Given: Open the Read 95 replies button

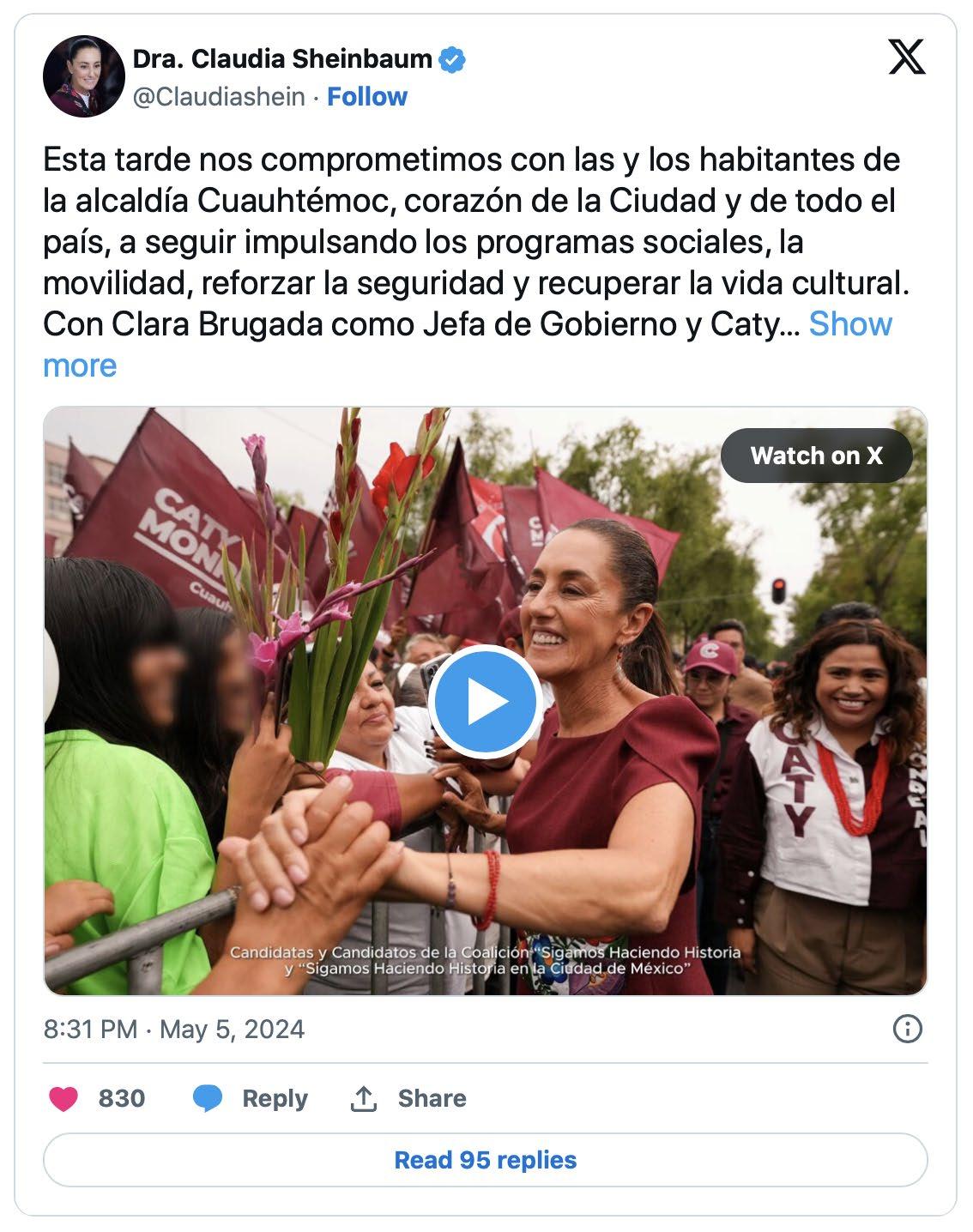Looking at the screenshot, I should [486, 1160].
